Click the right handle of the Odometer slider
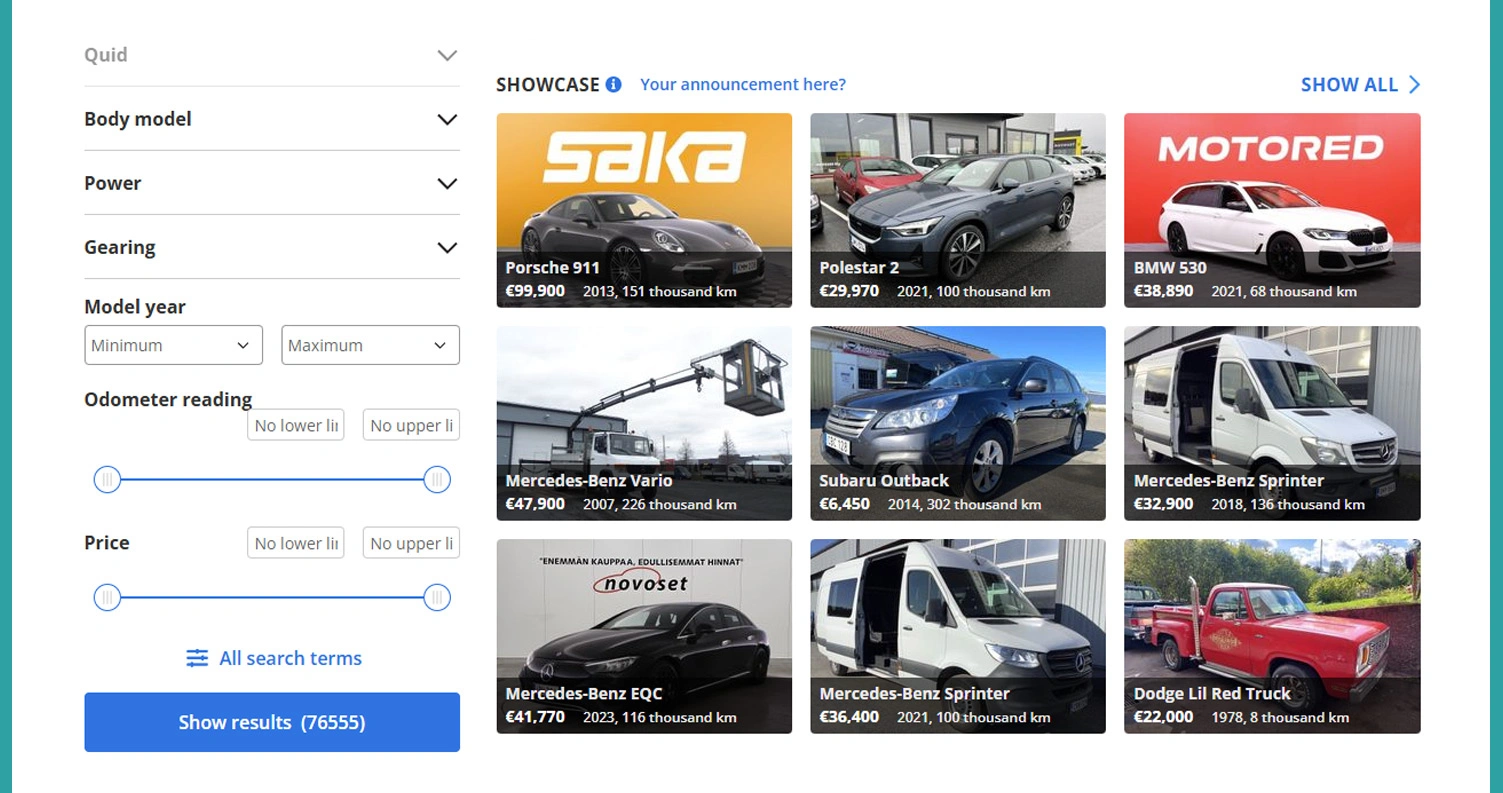This screenshot has height=793, width=1503. [437, 479]
